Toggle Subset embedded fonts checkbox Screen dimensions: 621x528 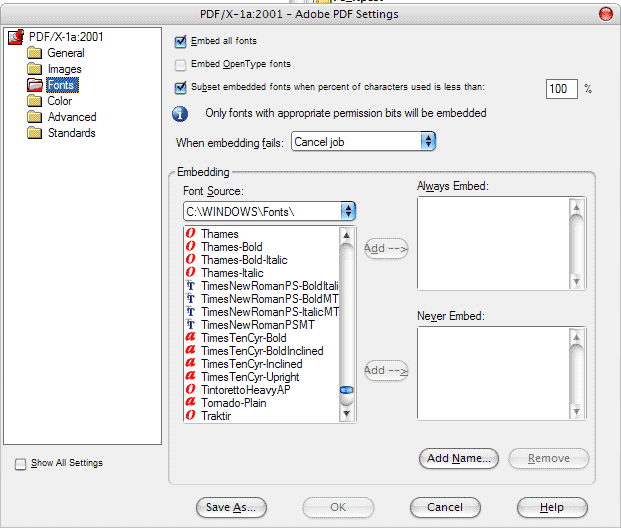tap(181, 88)
